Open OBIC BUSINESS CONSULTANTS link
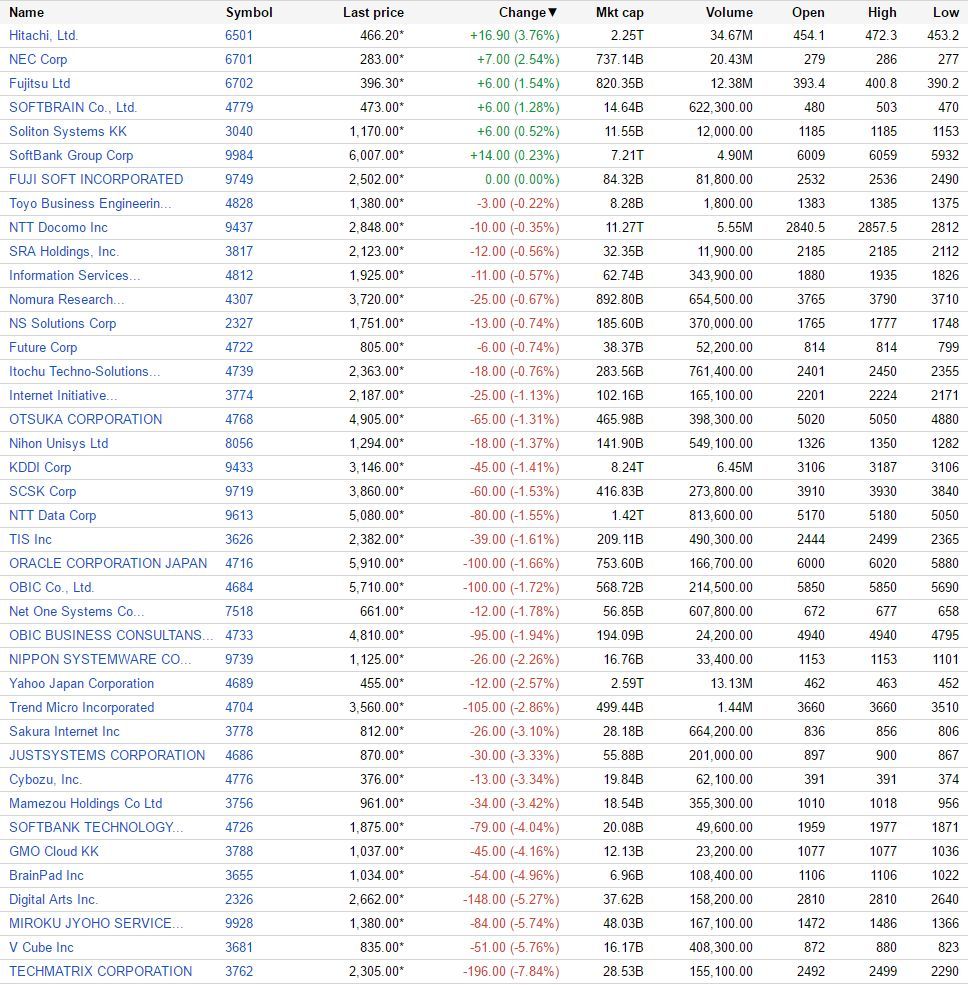Viewport: 968px width, 985px height. pyautogui.click(x=111, y=635)
